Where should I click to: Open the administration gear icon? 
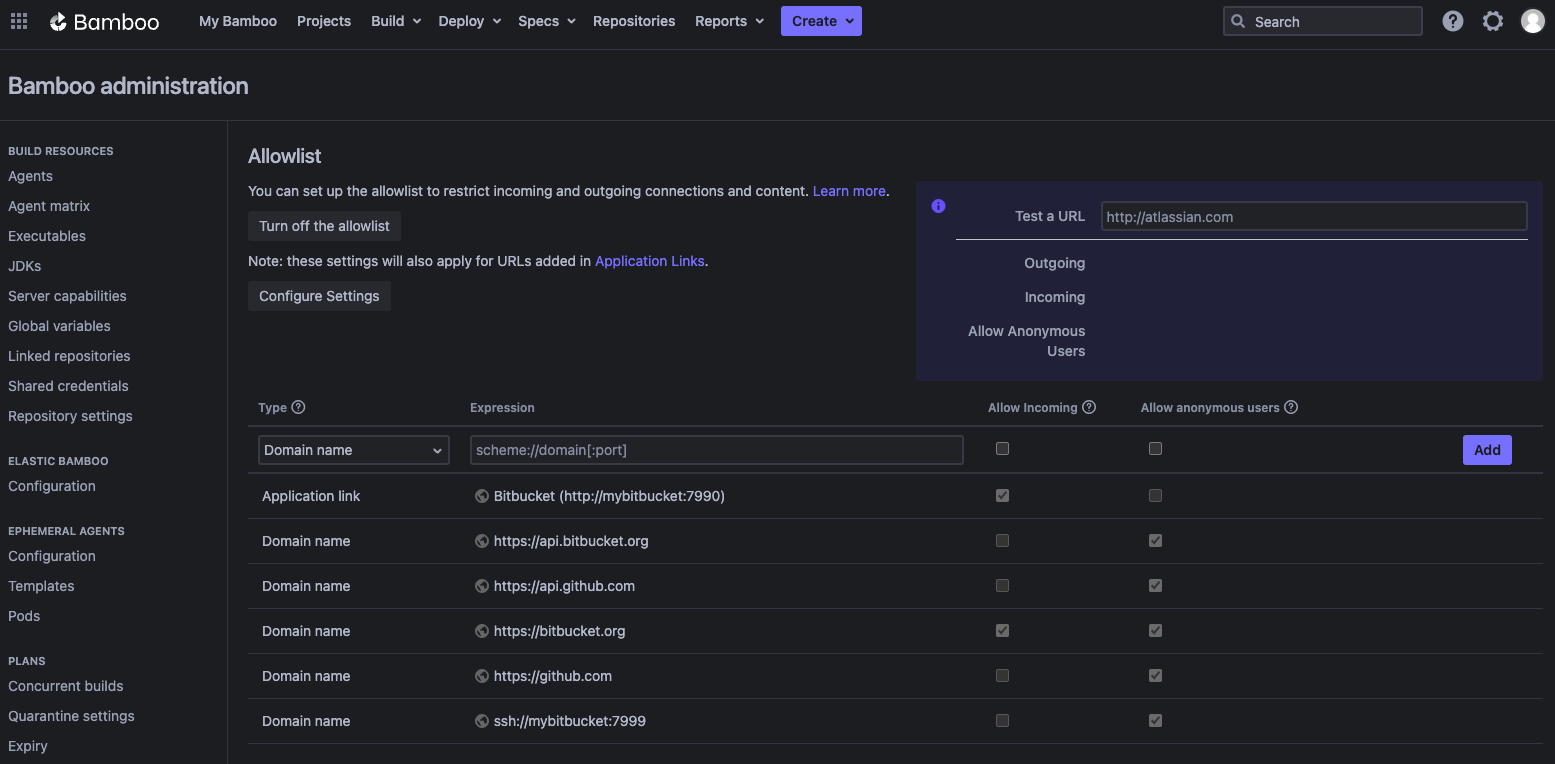coord(1493,21)
